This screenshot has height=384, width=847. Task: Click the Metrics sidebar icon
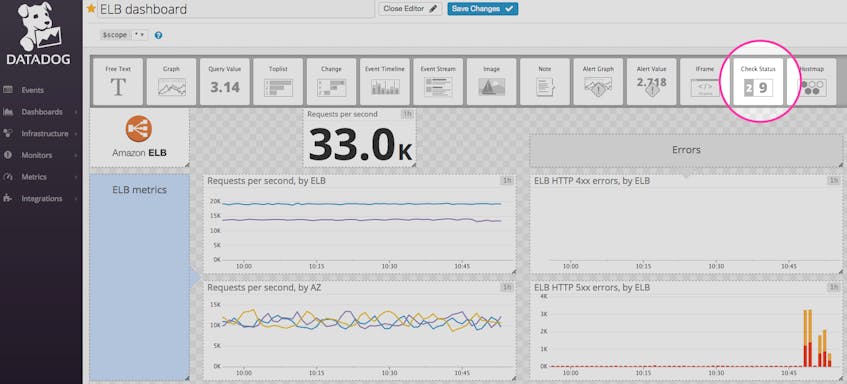pyautogui.click(x=8, y=177)
